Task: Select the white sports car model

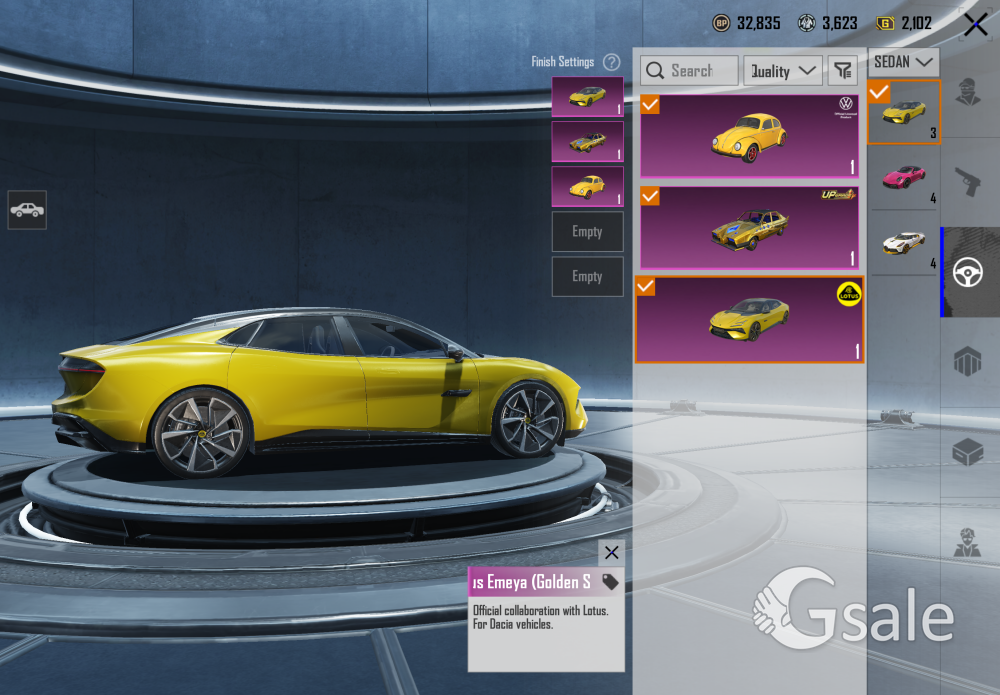Action: tap(904, 243)
